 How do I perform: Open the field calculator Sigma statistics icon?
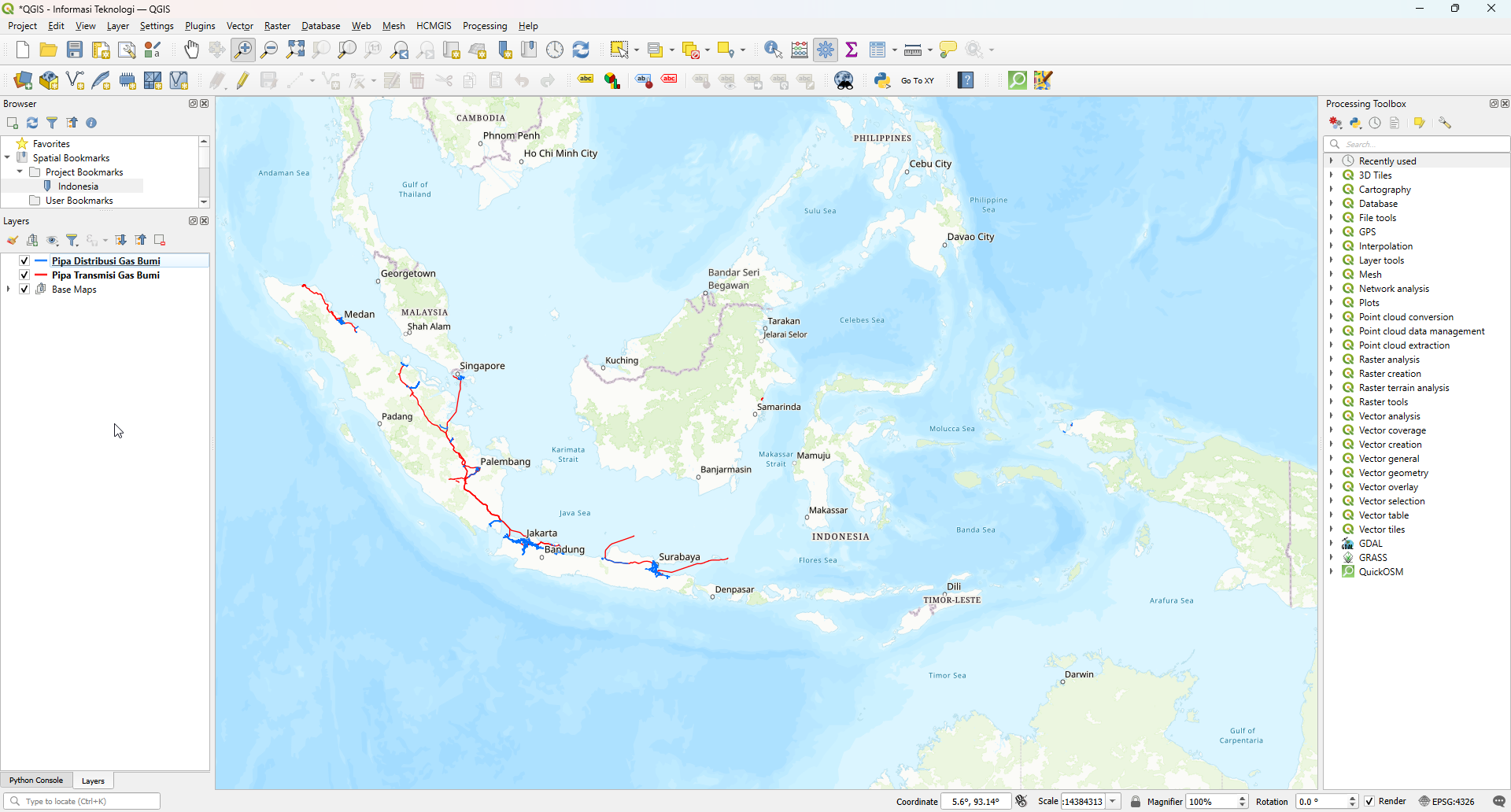click(852, 50)
